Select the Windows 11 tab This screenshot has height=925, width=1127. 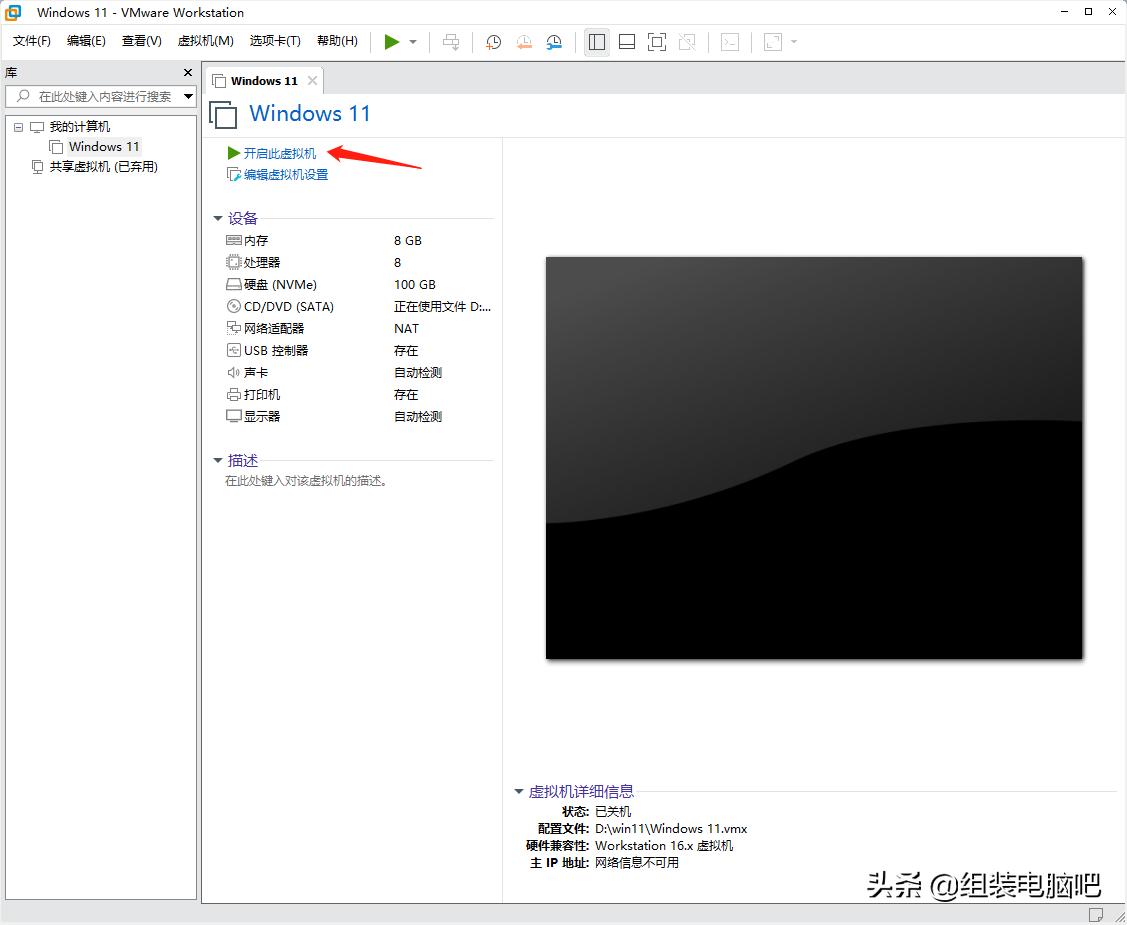click(263, 80)
